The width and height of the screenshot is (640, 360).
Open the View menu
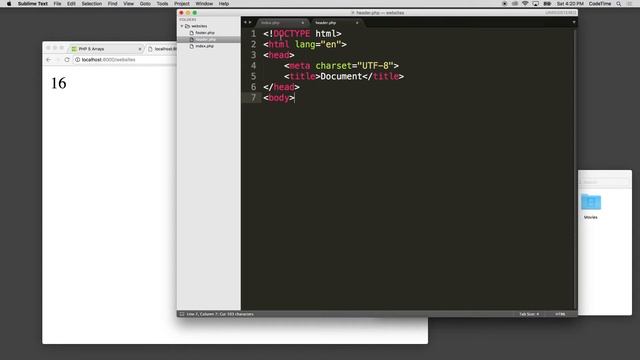[x=128, y=4]
